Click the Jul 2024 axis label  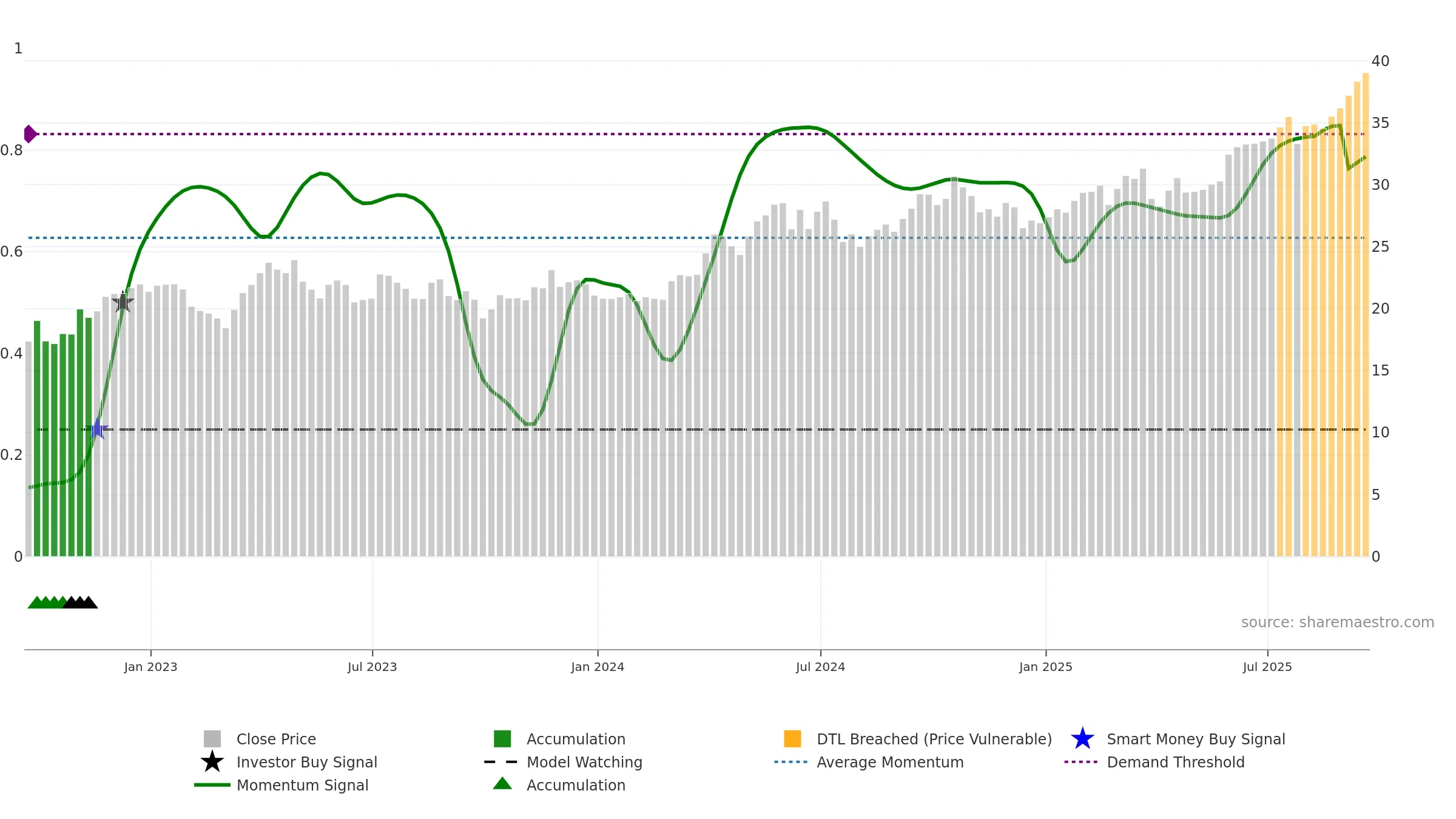point(820,667)
